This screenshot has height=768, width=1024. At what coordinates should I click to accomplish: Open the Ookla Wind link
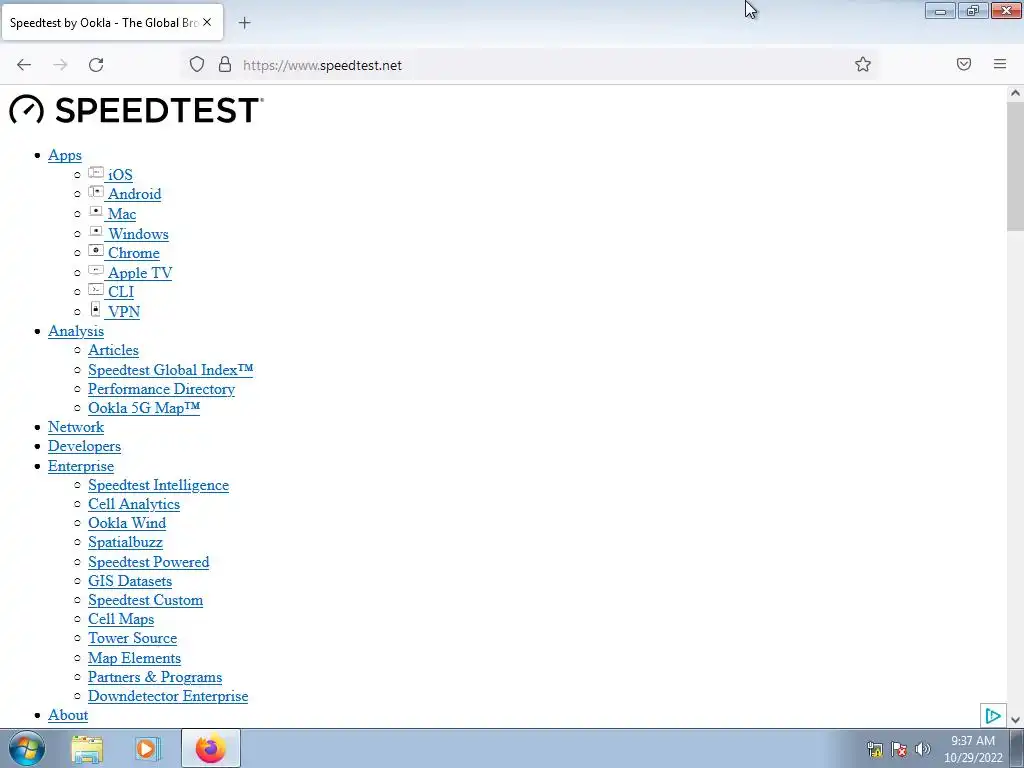pyautogui.click(x=127, y=523)
